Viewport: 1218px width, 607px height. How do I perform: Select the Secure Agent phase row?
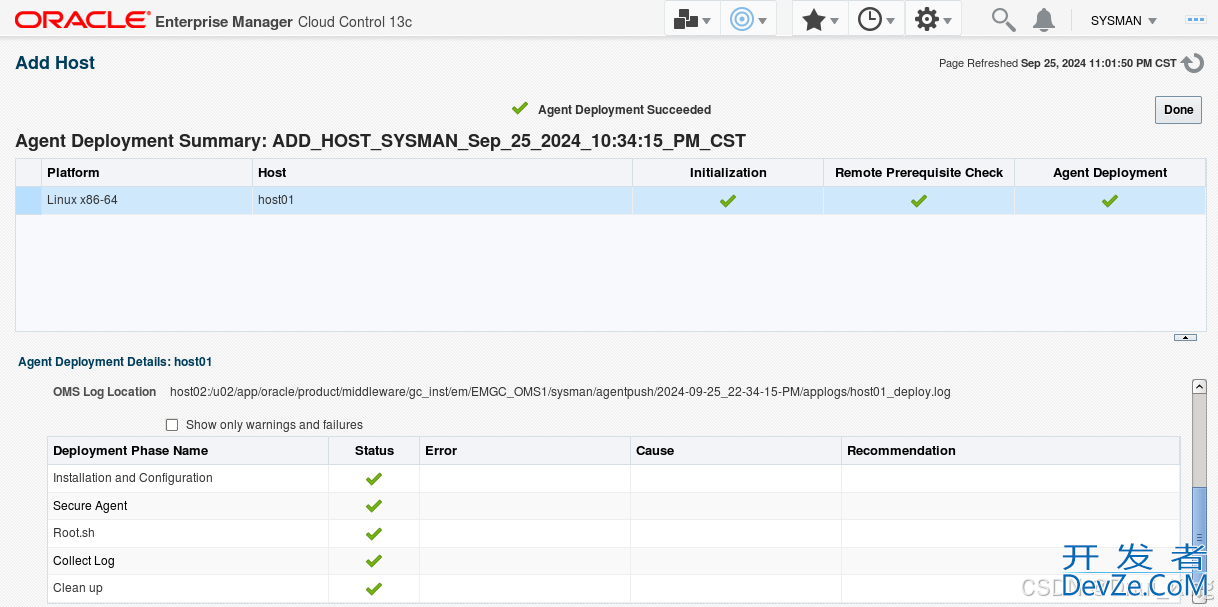pyautogui.click(x=614, y=506)
